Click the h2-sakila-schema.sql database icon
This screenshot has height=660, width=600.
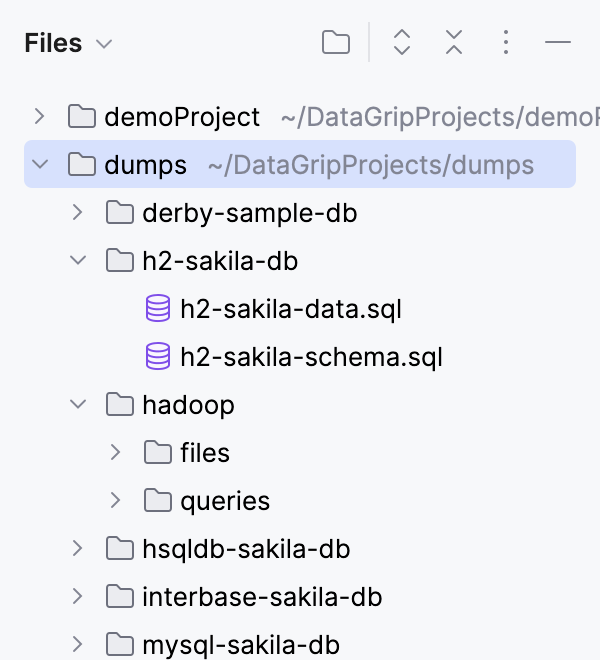click(158, 357)
